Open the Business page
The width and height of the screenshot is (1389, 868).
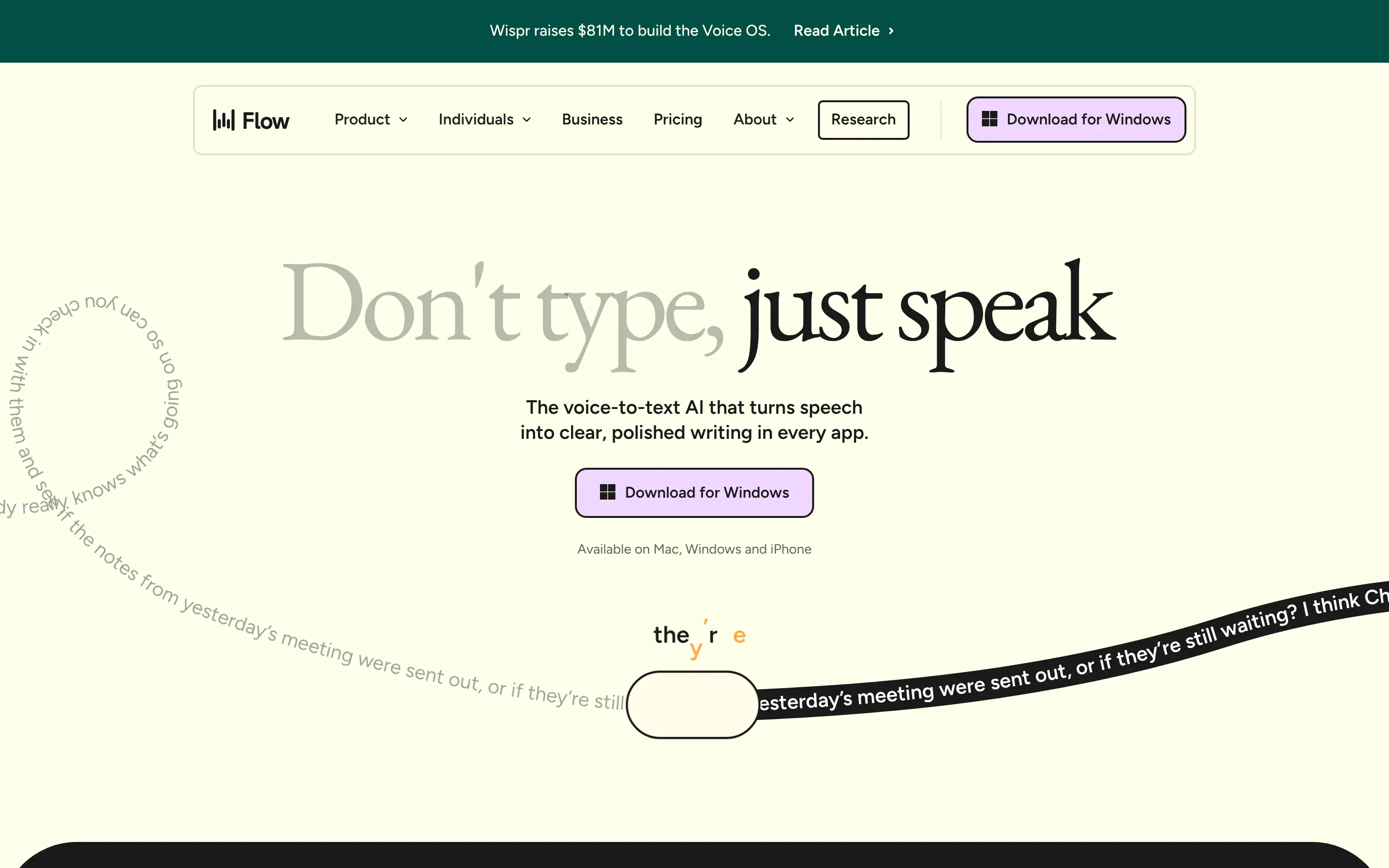click(592, 120)
